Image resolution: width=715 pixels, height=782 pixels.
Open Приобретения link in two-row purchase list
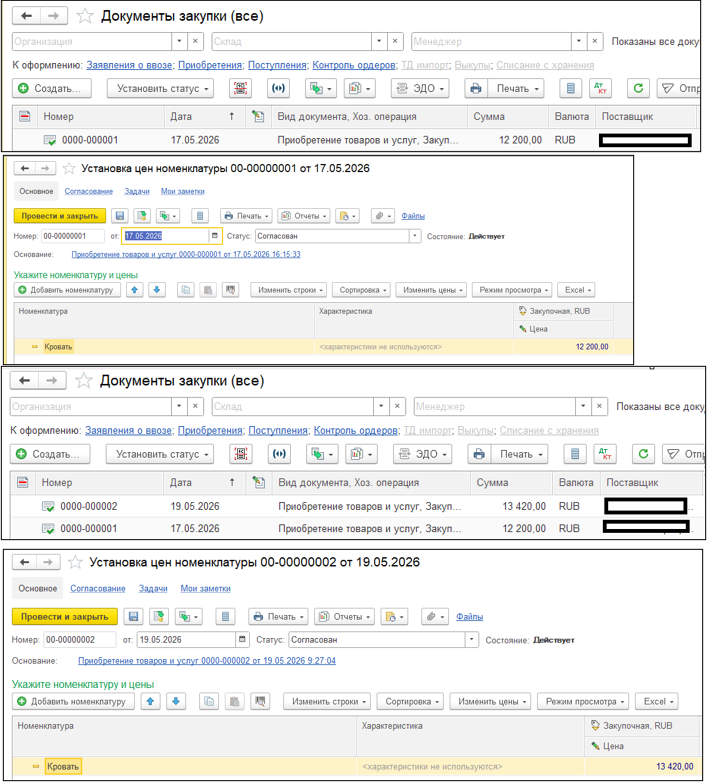[210, 430]
